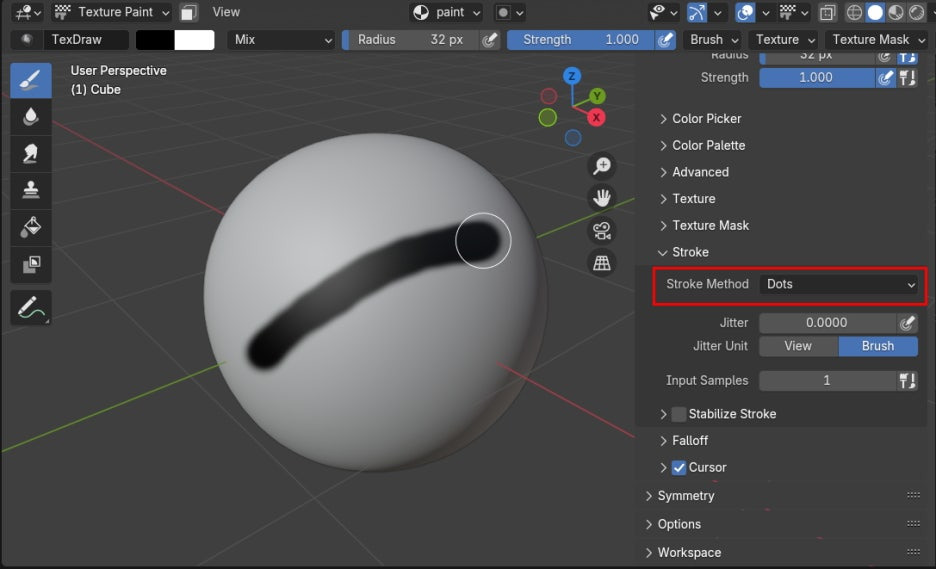
Task: Click the header Strength slider
Action: pyautogui.click(x=581, y=39)
